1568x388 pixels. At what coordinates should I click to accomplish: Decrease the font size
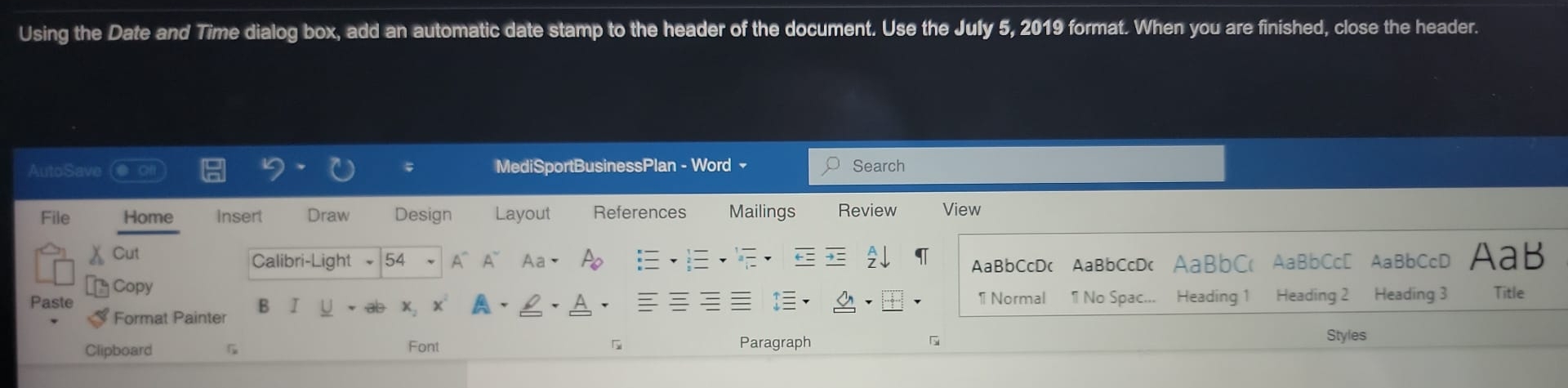click(489, 261)
